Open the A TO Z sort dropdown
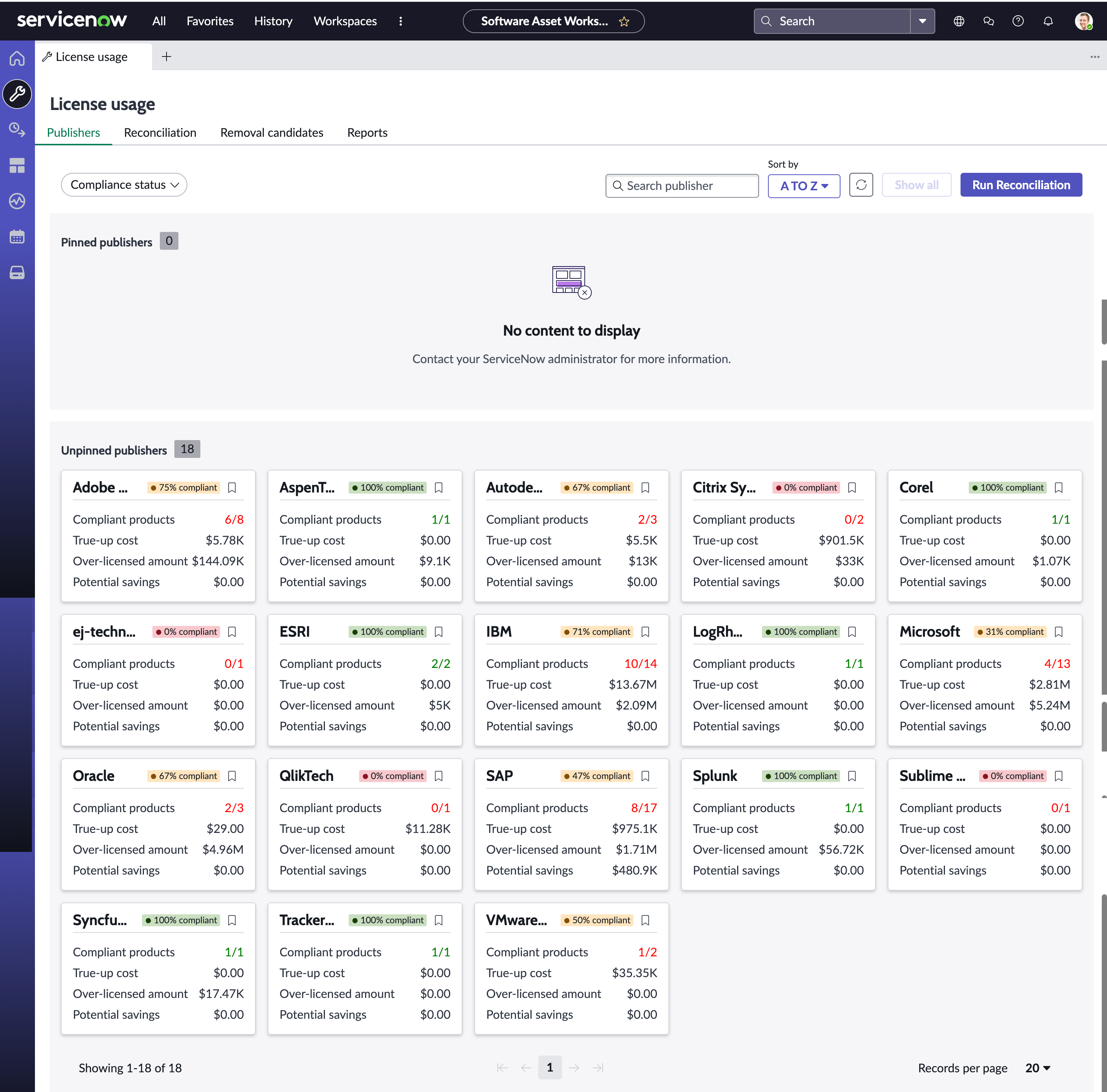Image resolution: width=1107 pixels, height=1092 pixels. (804, 185)
